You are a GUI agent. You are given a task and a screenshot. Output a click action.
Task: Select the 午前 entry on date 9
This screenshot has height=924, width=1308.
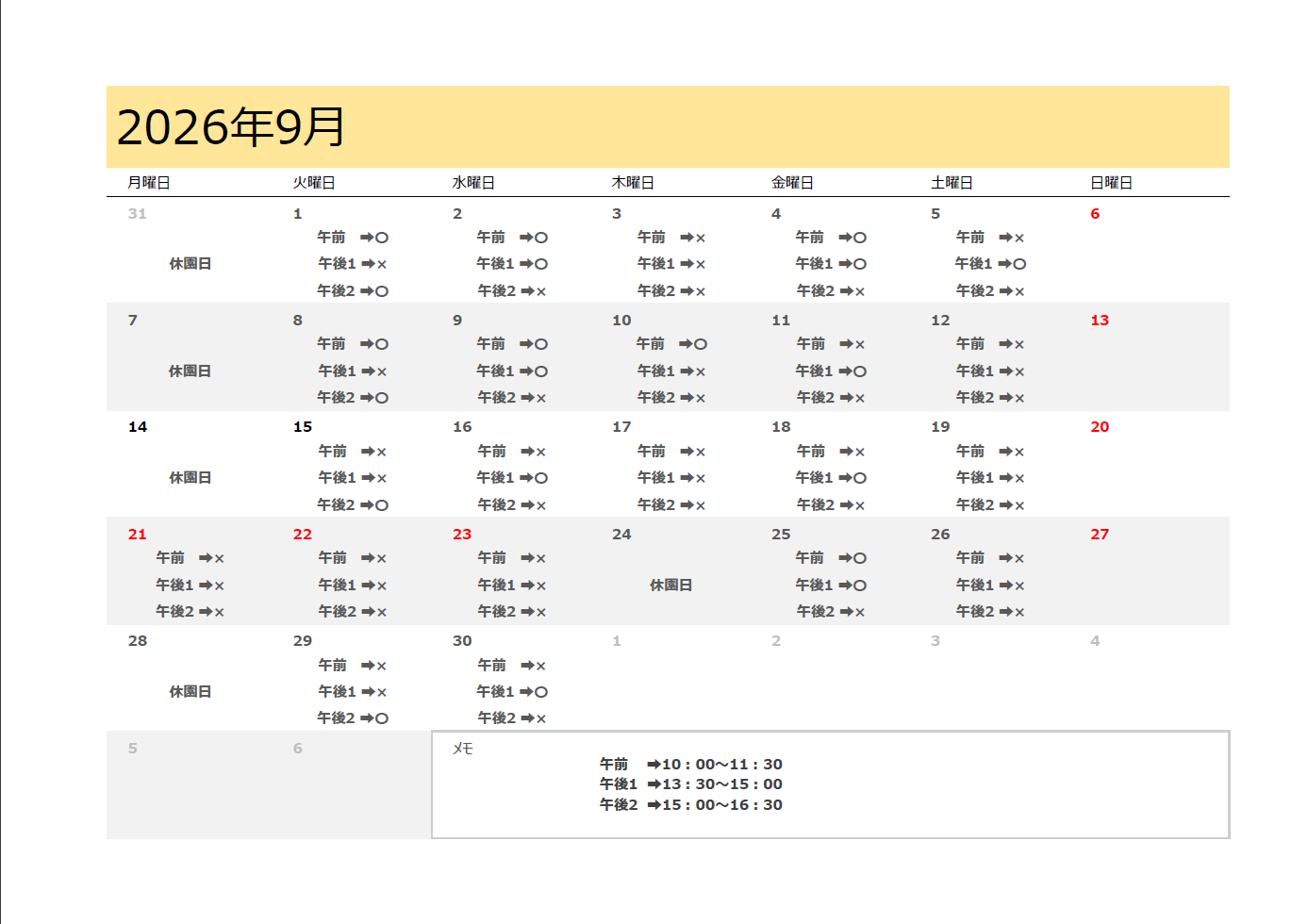(x=512, y=344)
